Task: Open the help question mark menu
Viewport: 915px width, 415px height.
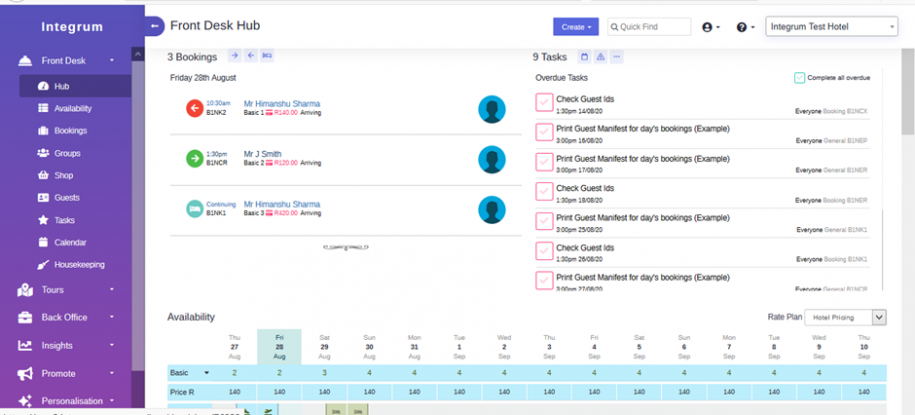Action: click(745, 27)
